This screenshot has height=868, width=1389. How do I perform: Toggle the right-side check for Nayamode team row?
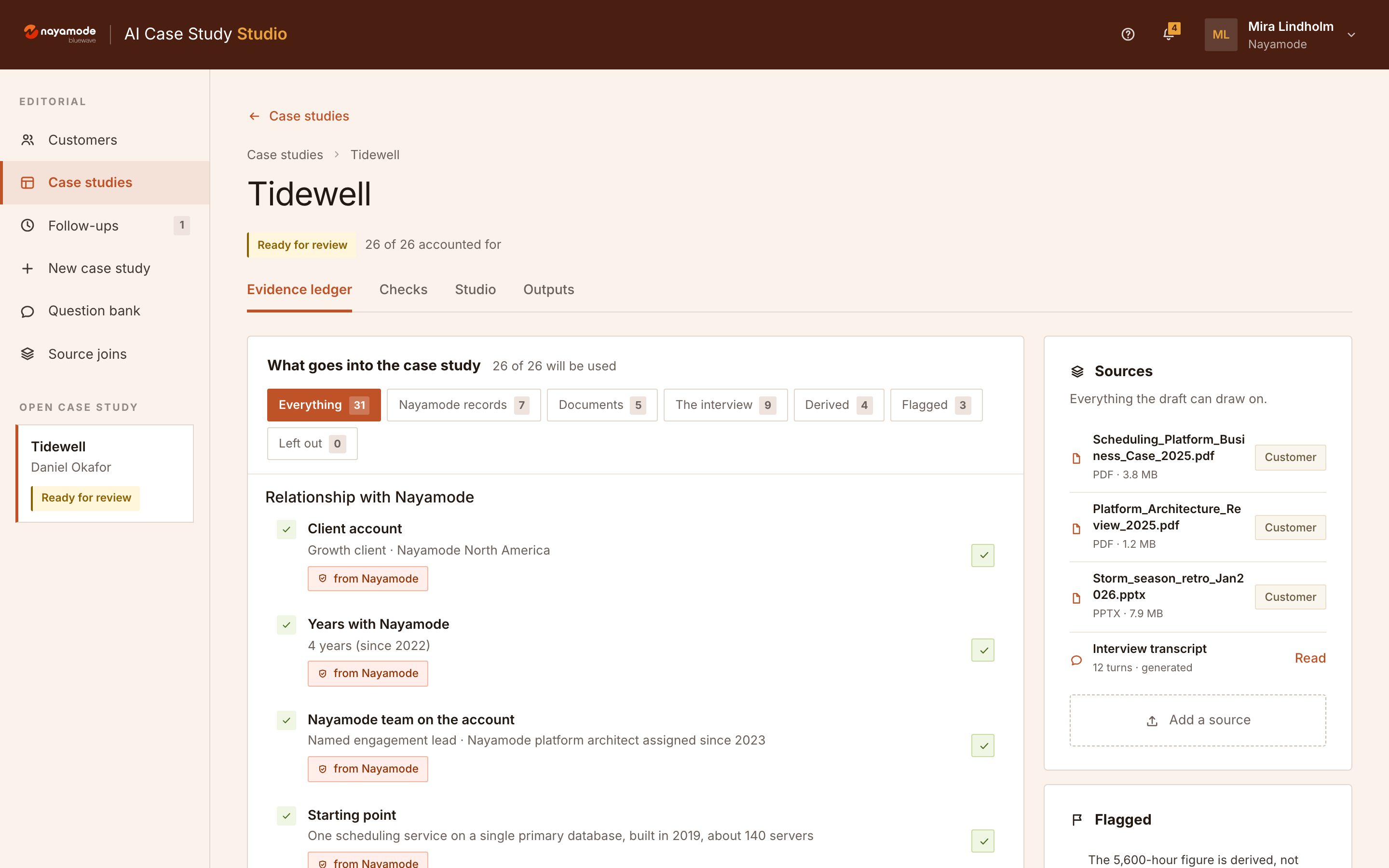pyautogui.click(x=982, y=746)
